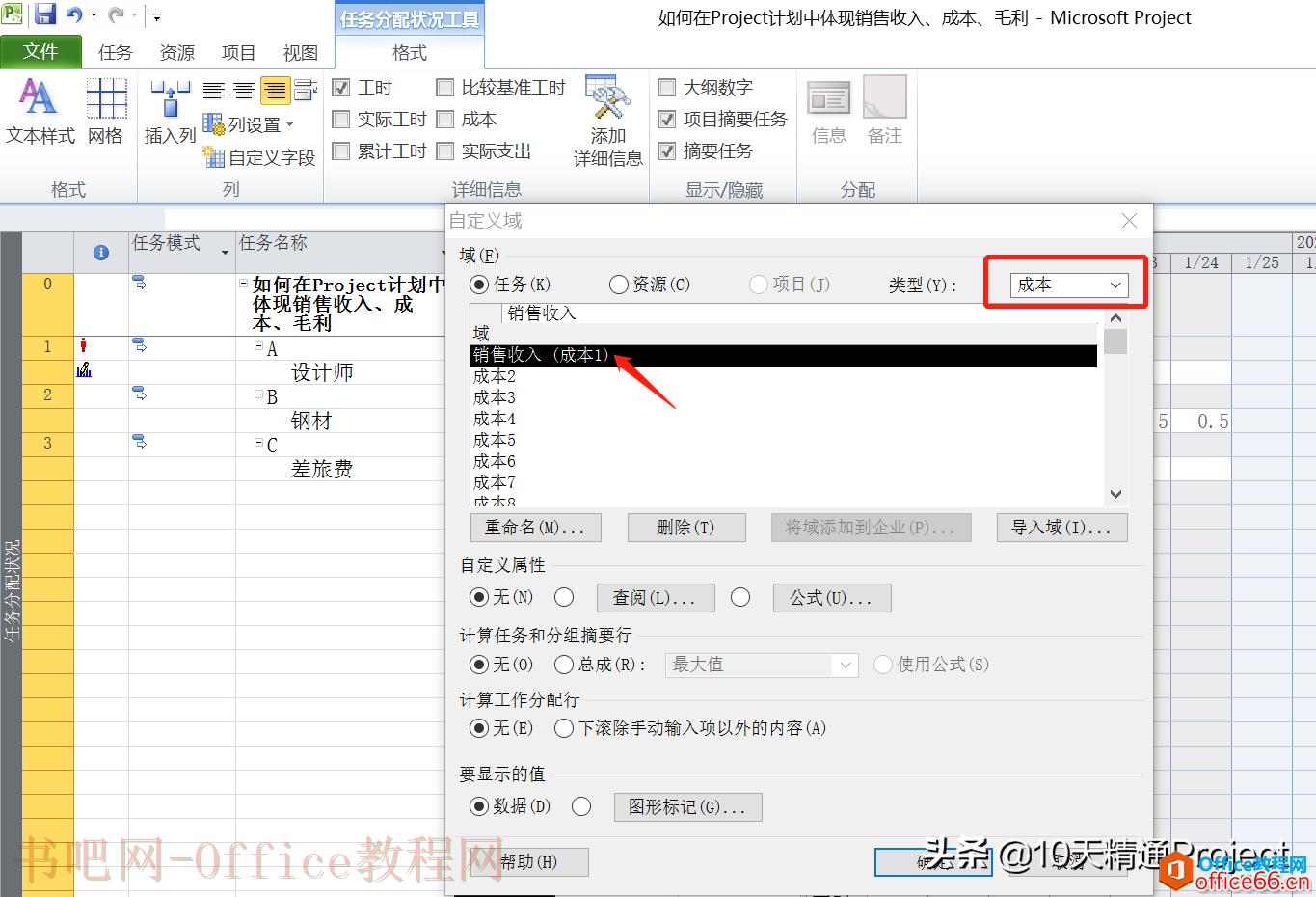Open the 网格 gridlines tool

tap(106, 112)
